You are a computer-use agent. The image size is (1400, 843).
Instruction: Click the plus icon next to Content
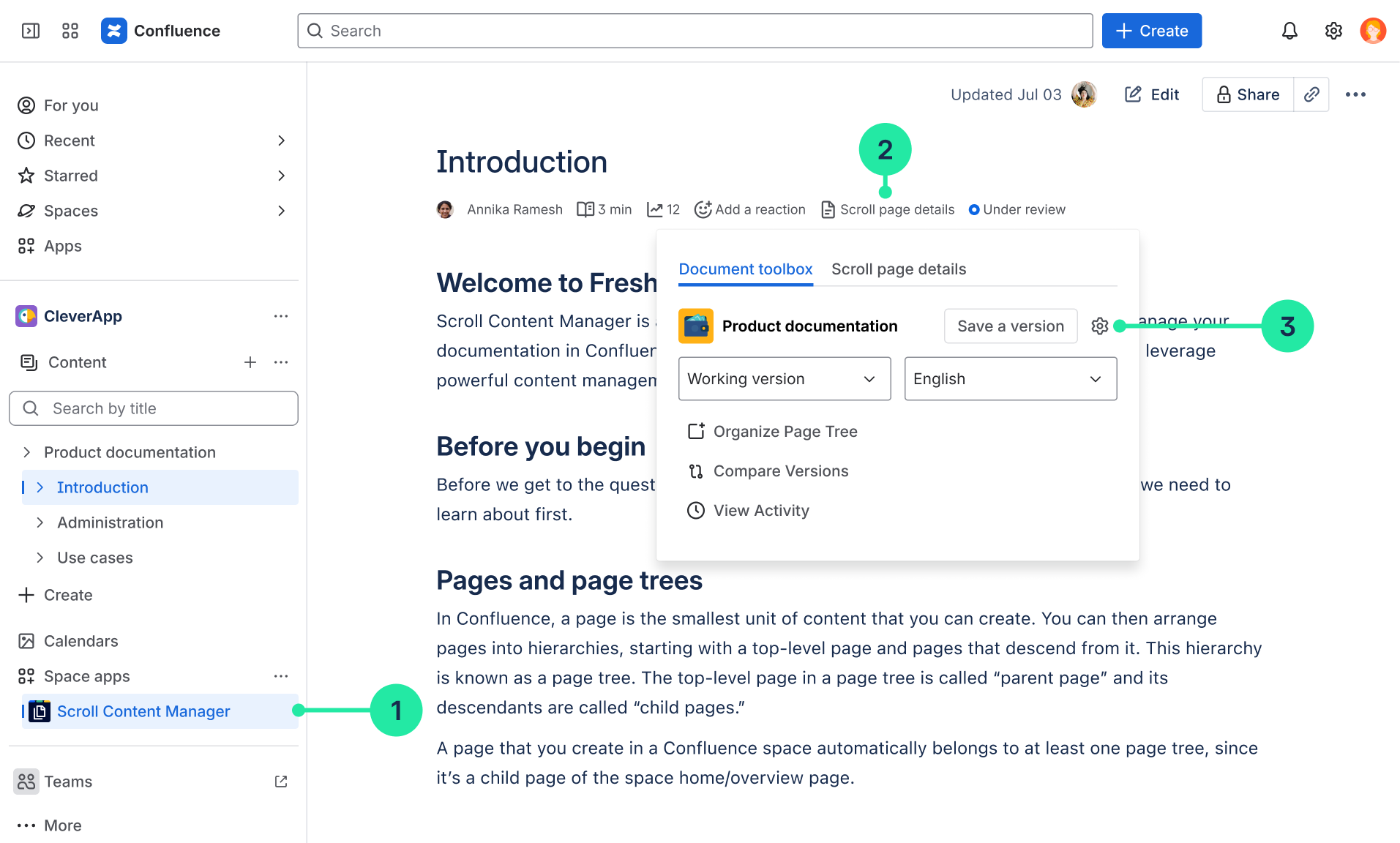(250, 362)
